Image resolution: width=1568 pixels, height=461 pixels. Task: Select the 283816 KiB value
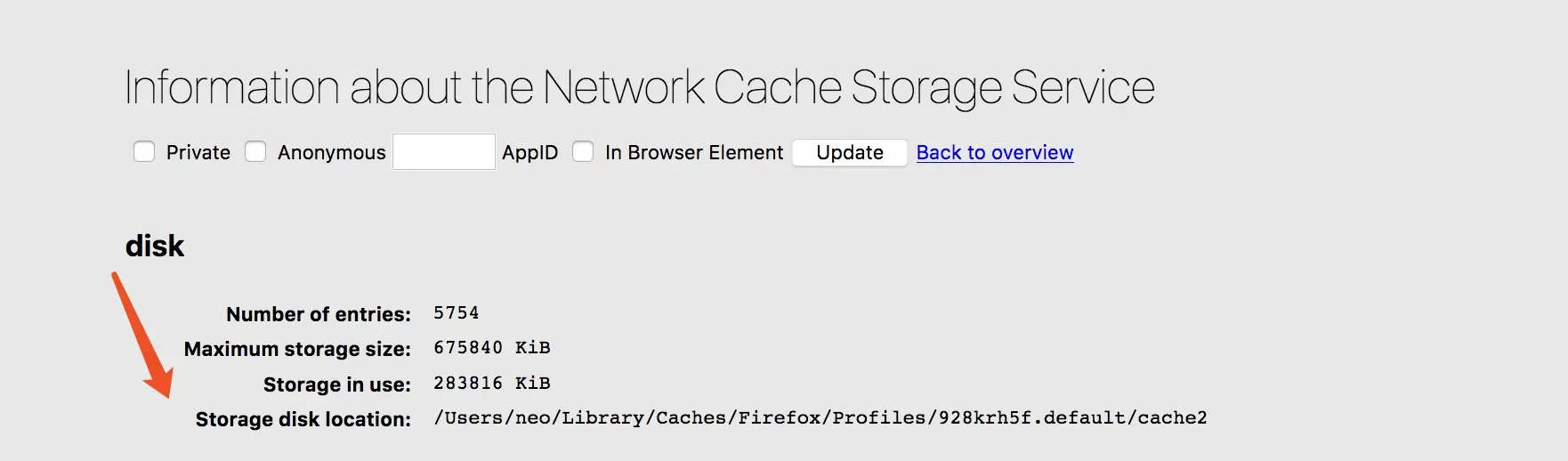point(491,384)
